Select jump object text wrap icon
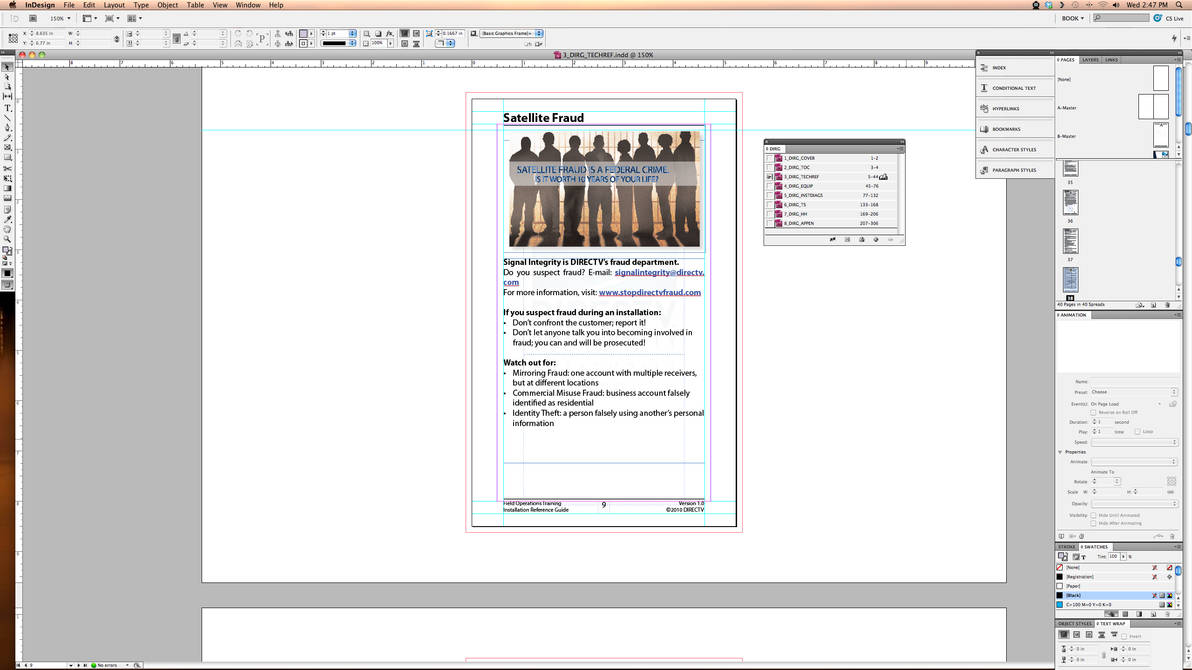 click(x=1102, y=635)
